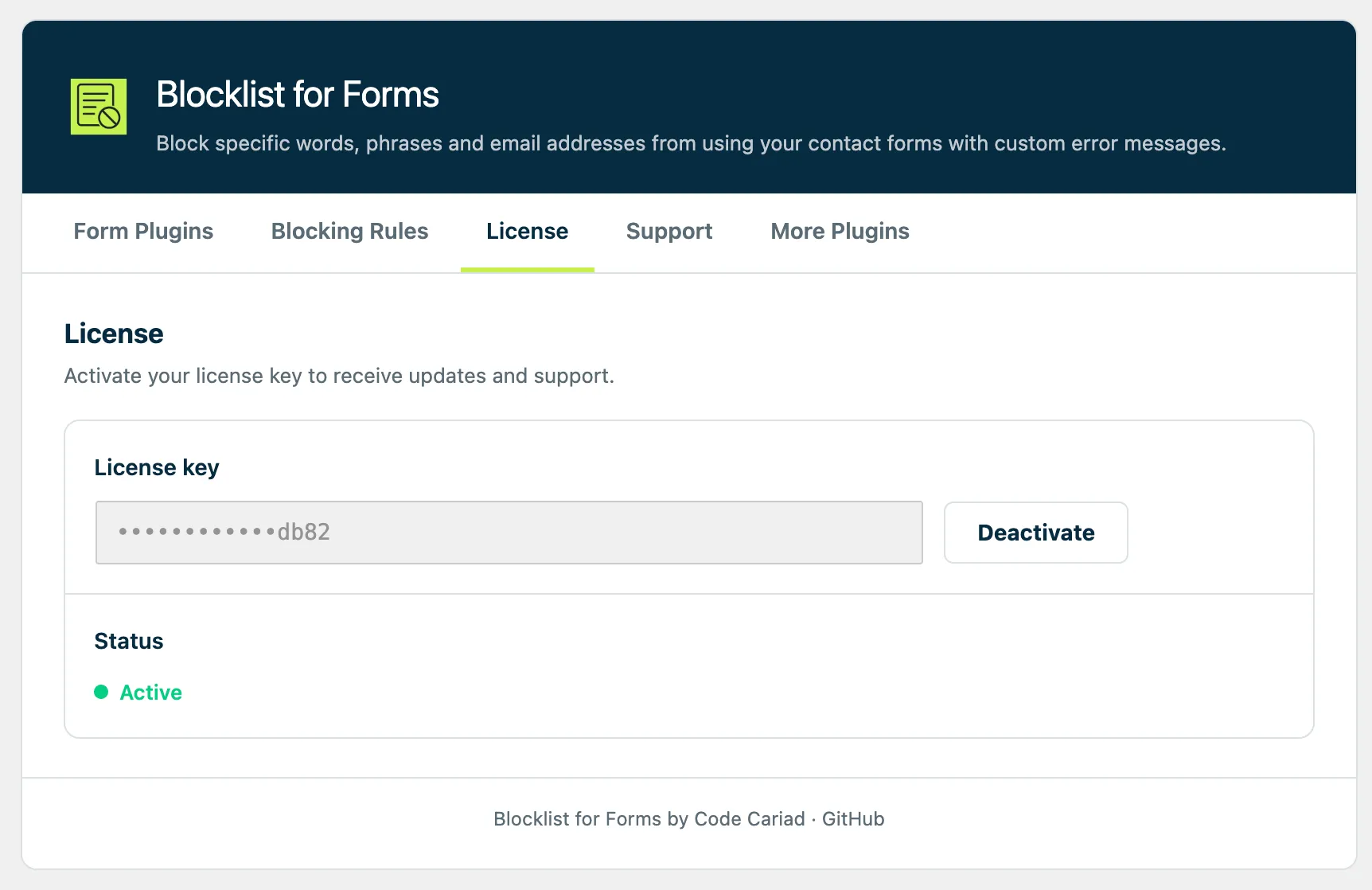Select the License tab
The width and height of the screenshot is (1372, 890).
coord(527,231)
